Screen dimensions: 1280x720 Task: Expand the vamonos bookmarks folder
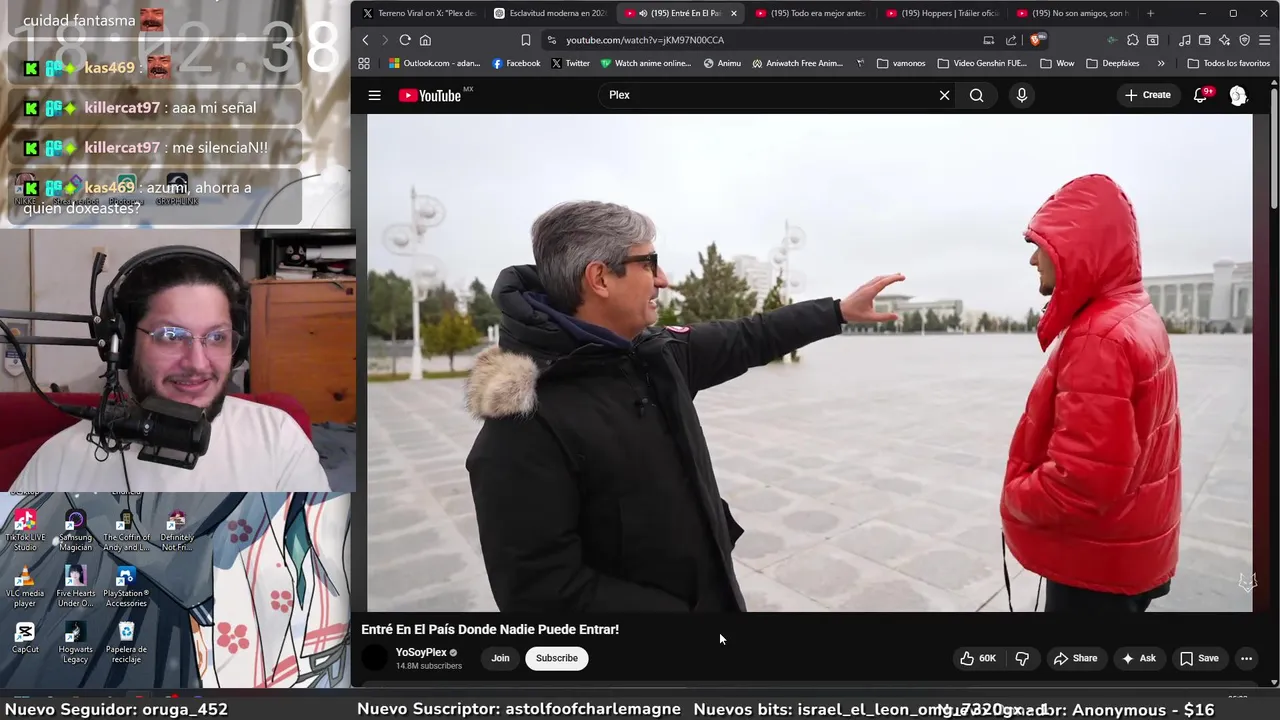[901, 63]
